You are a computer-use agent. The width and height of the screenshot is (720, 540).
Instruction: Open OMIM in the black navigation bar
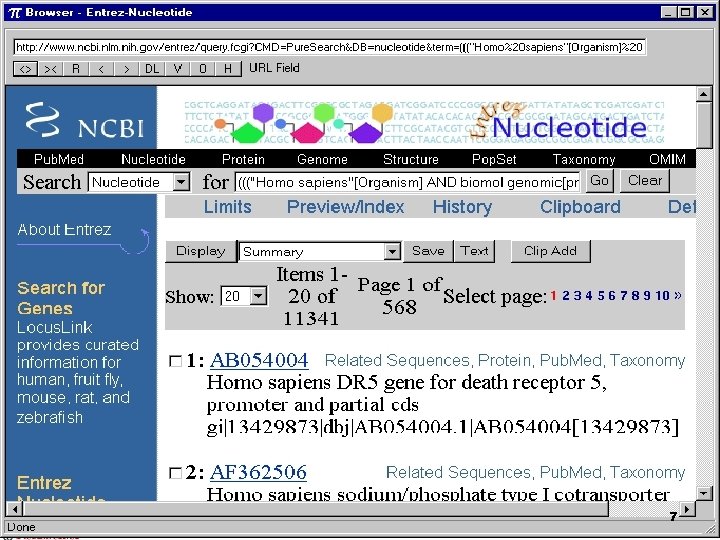coord(668,159)
